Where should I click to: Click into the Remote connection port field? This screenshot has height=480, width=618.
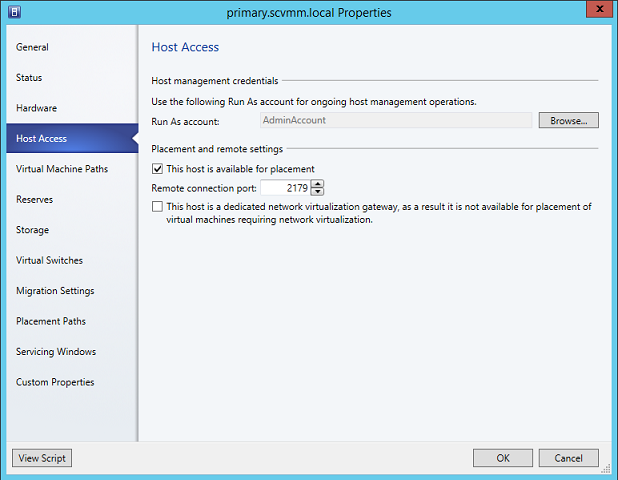point(285,188)
